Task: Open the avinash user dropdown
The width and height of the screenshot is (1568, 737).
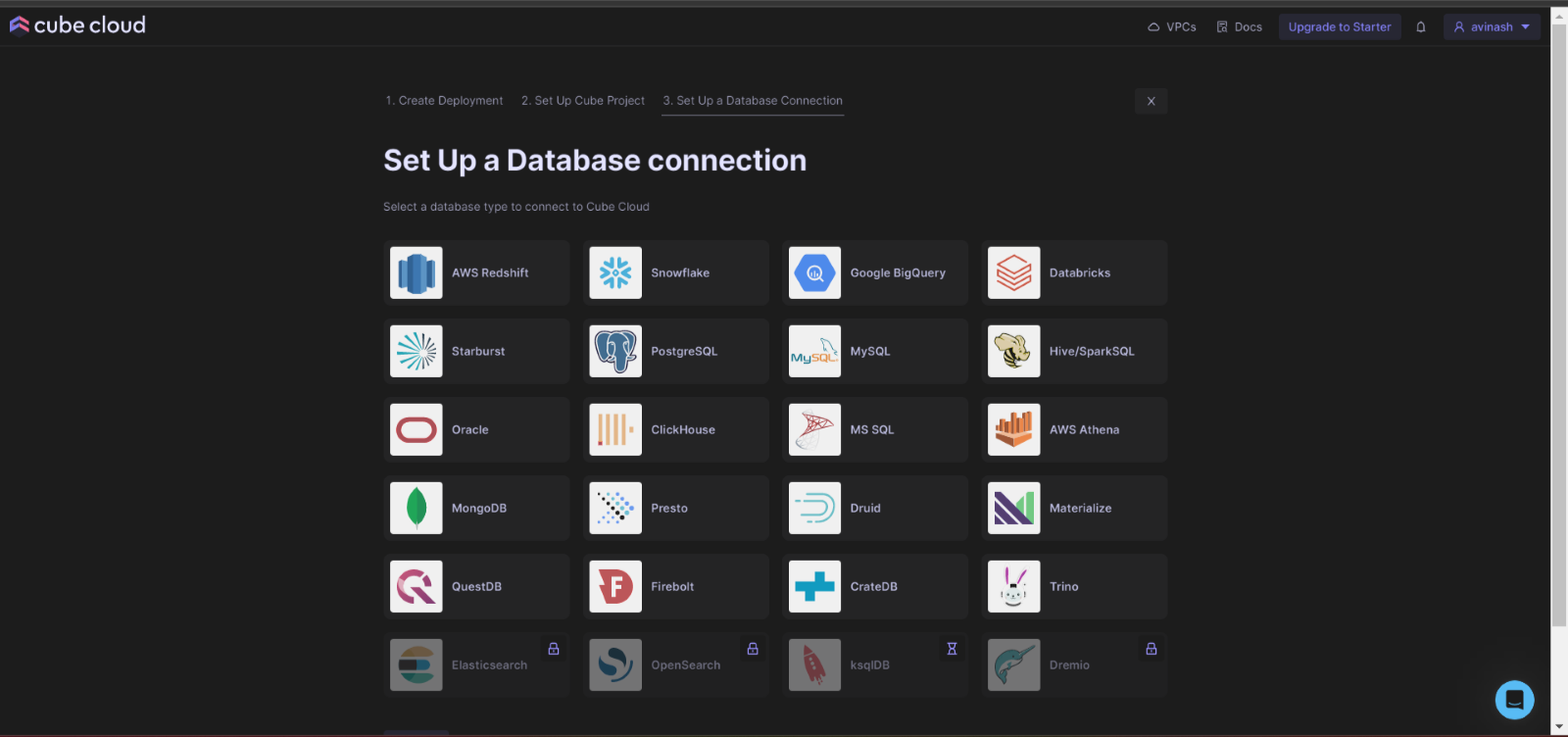Action: pyautogui.click(x=1491, y=27)
